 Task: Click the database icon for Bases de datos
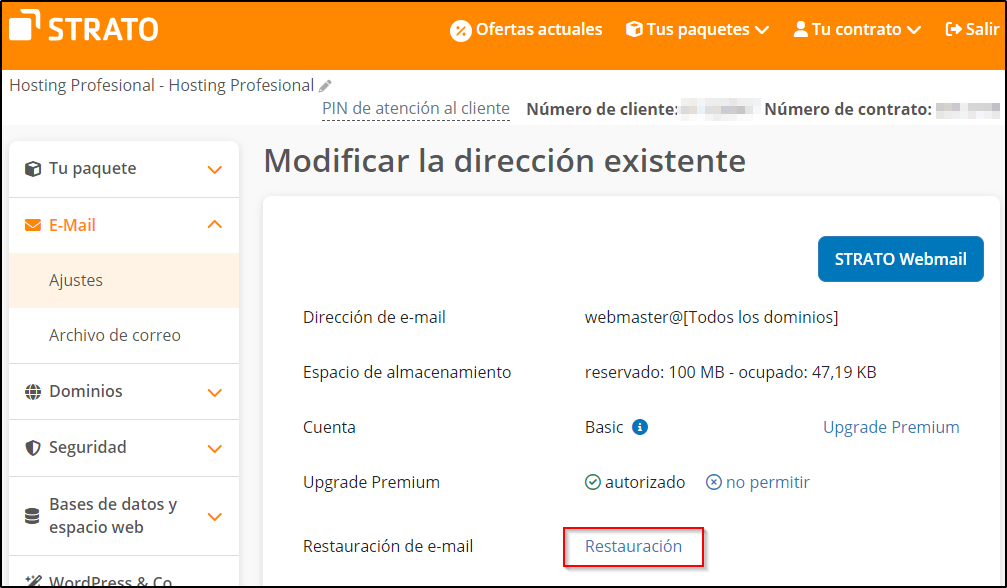(x=32, y=516)
